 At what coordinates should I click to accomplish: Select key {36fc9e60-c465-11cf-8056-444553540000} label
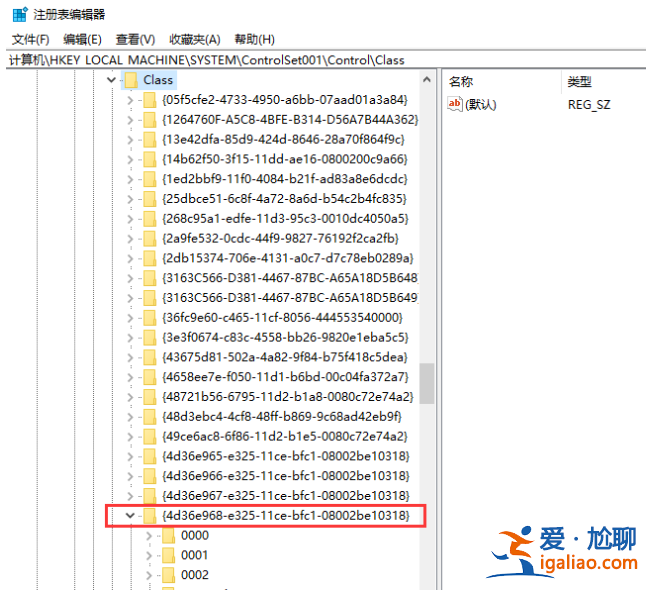point(283,318)
